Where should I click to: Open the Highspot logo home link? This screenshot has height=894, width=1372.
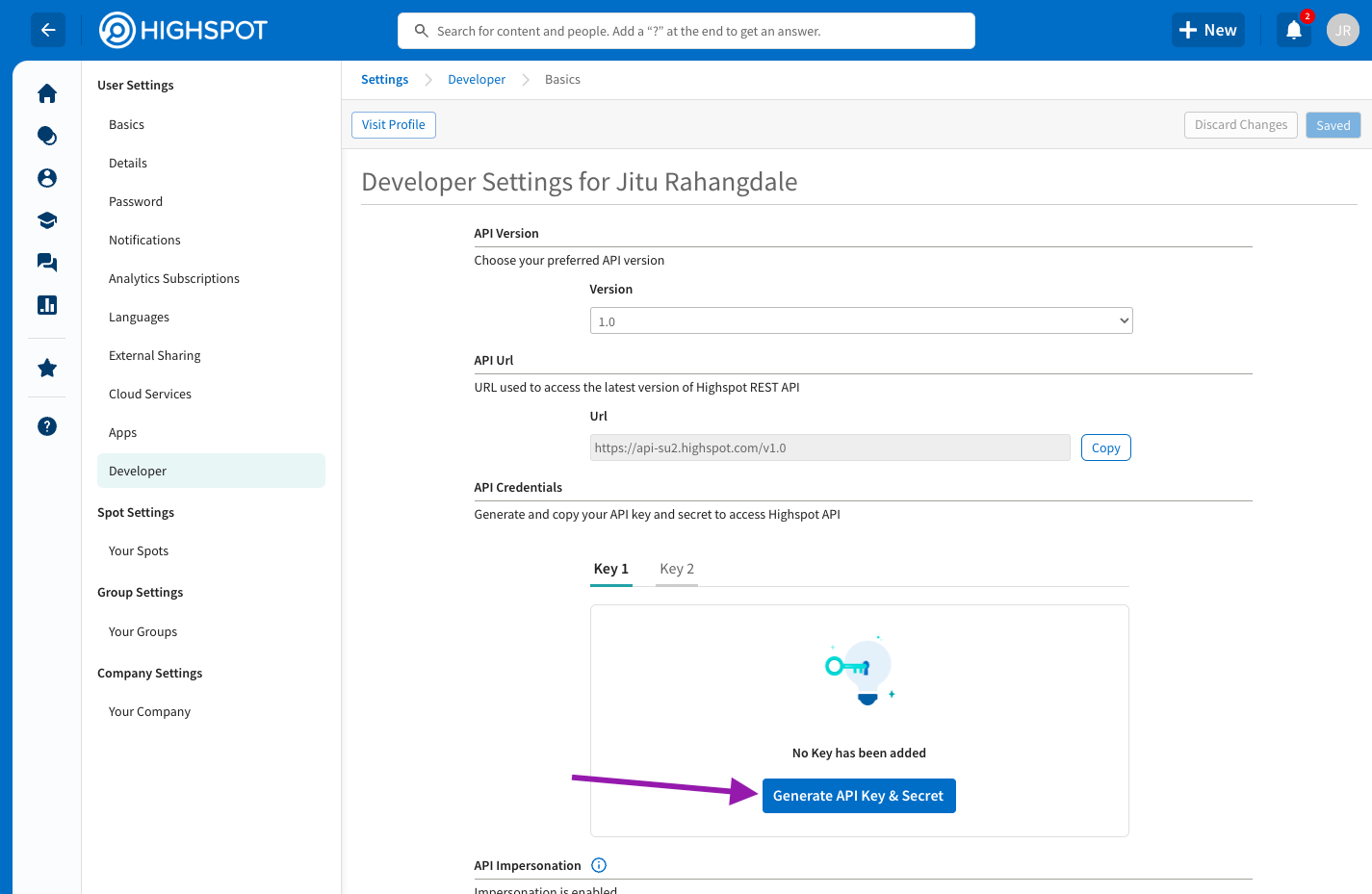[184, 31]
